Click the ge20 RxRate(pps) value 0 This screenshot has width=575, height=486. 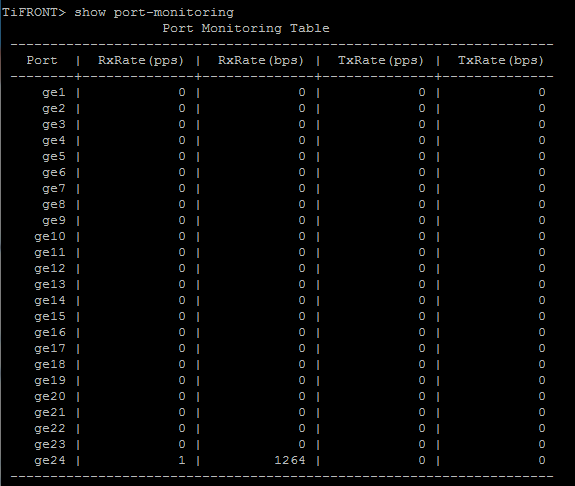click(182, 396)
